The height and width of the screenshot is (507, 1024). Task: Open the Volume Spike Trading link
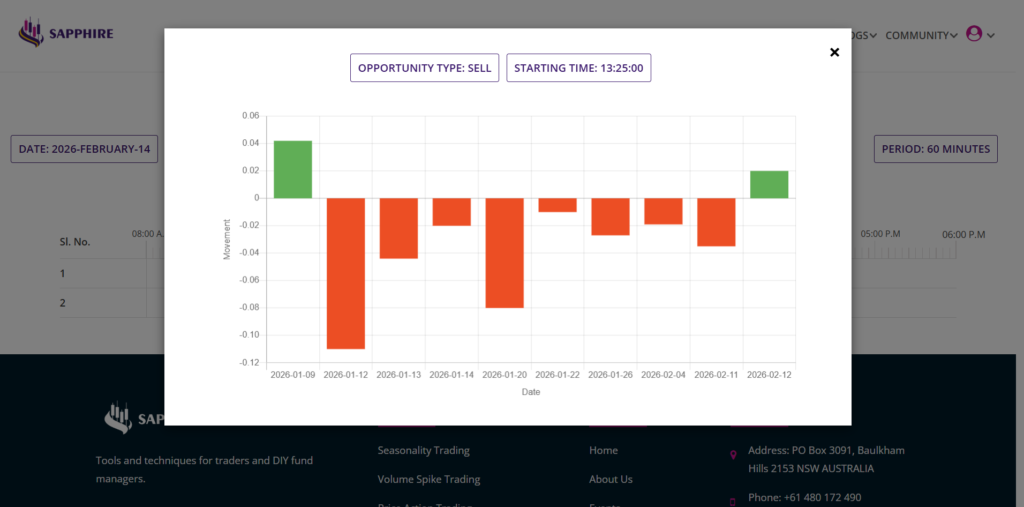428,479
